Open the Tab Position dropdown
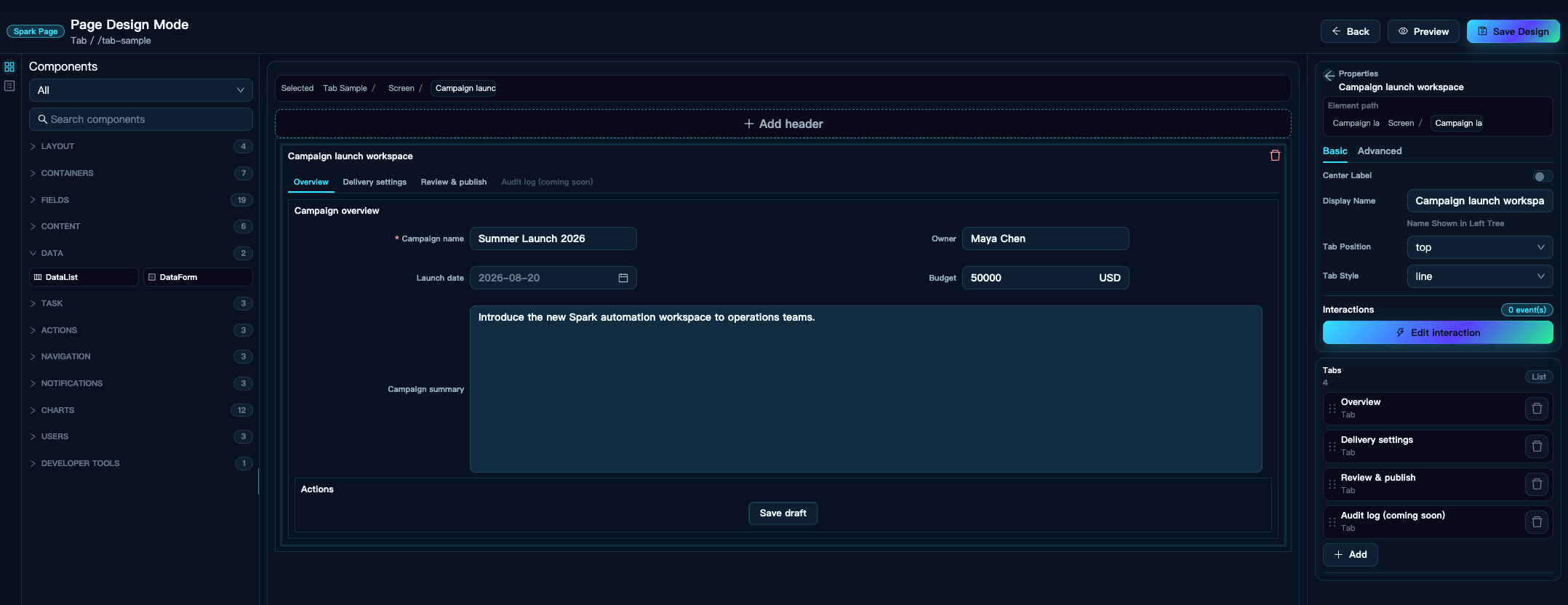 (x=1479, y=247)
